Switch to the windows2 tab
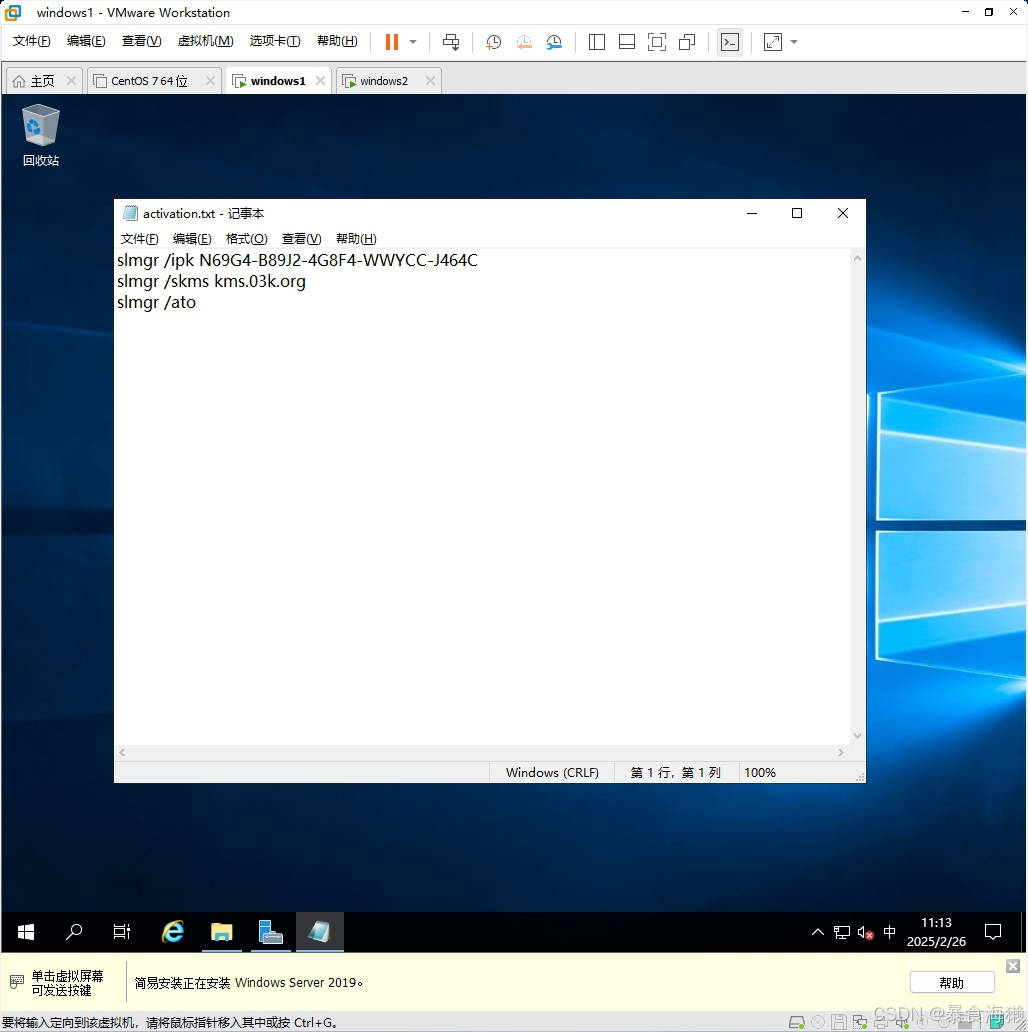The height and width of the screenshot is (1032, 1028). click(x=384, y=81)
